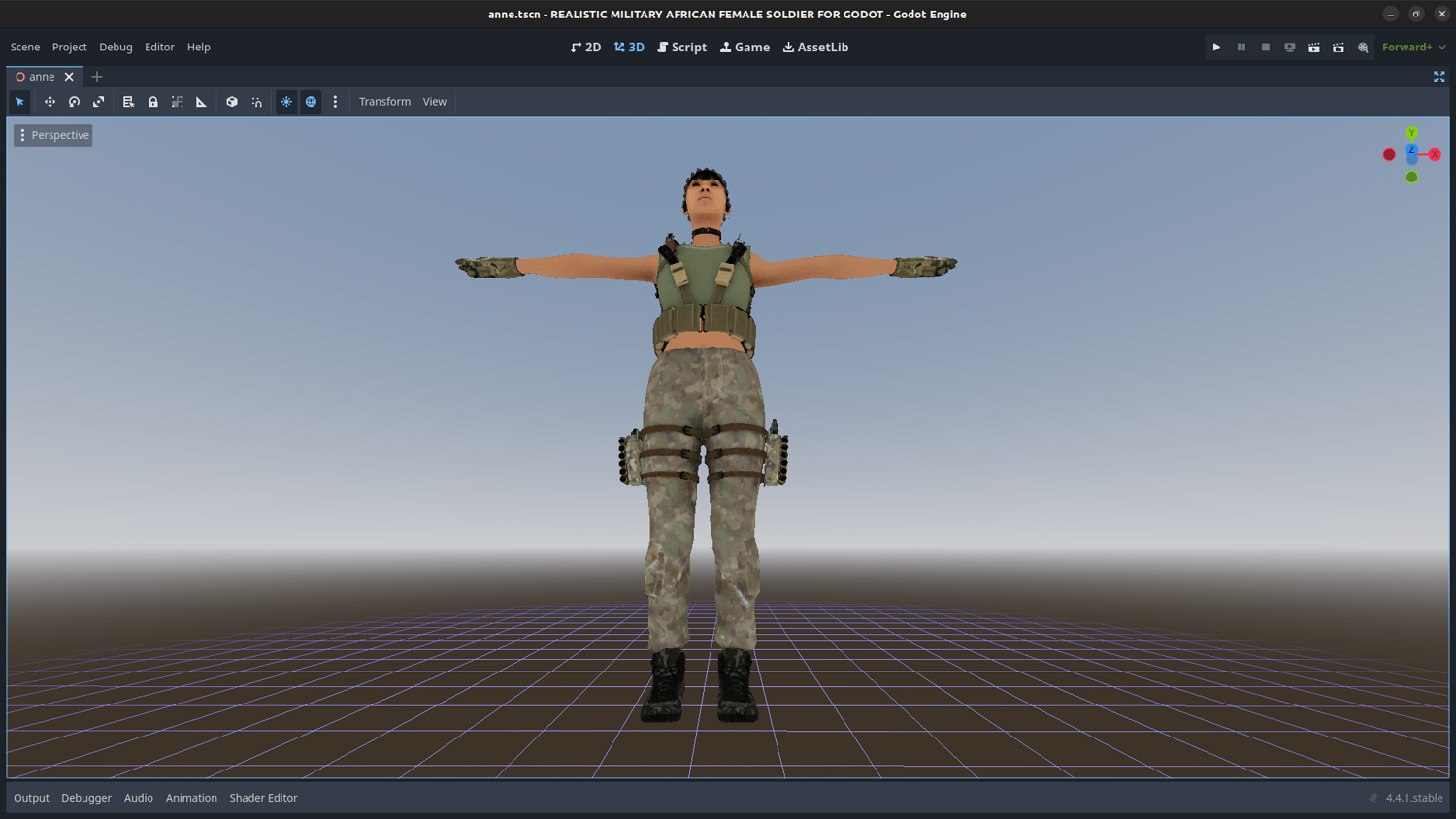The width and height of the screenshot is (1456, 819).
Task: Open the Forward+ renderer dropdown
Action: point(1413,47)
